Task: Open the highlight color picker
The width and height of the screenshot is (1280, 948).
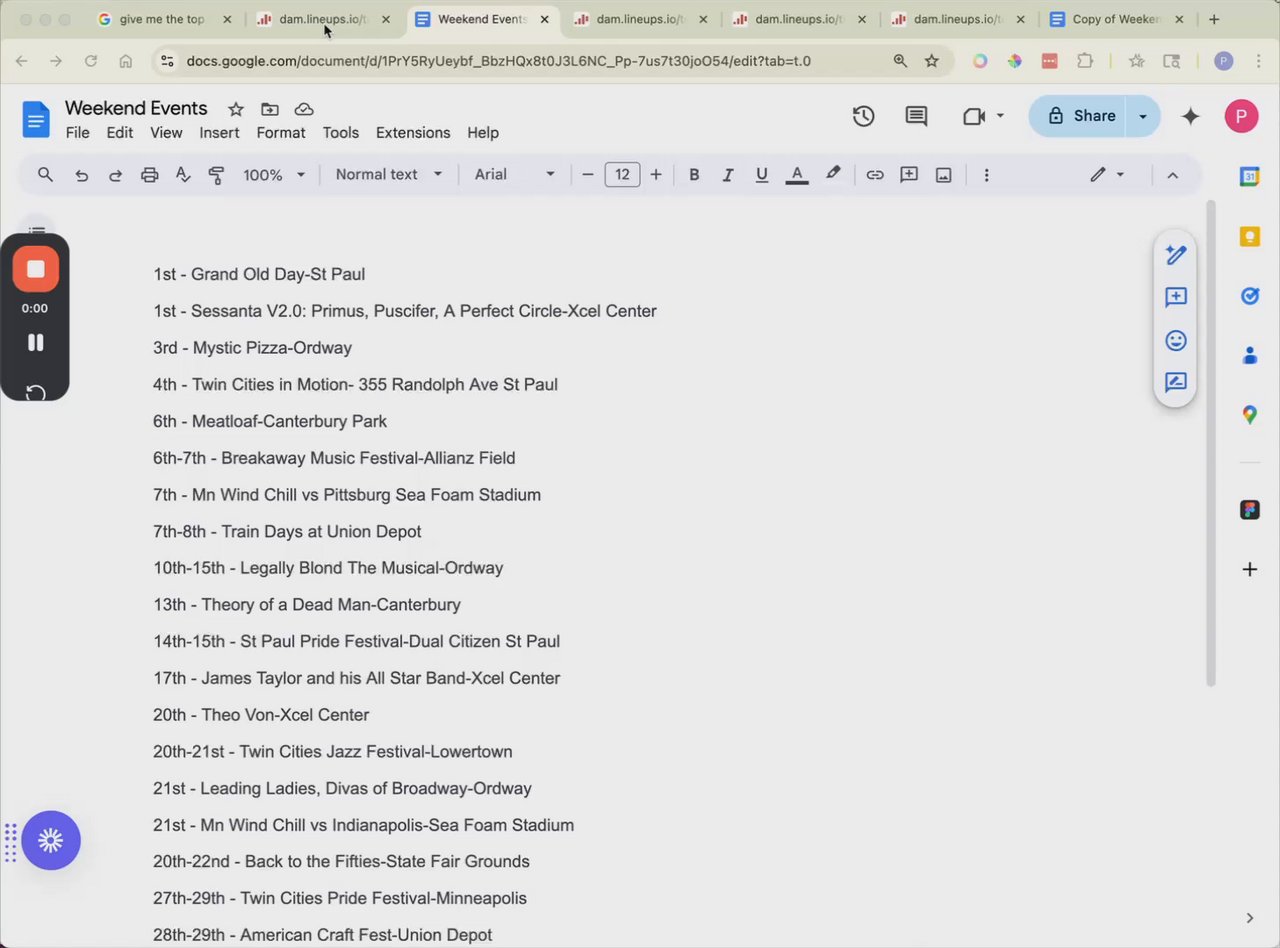Action: [x=832, y=175]
